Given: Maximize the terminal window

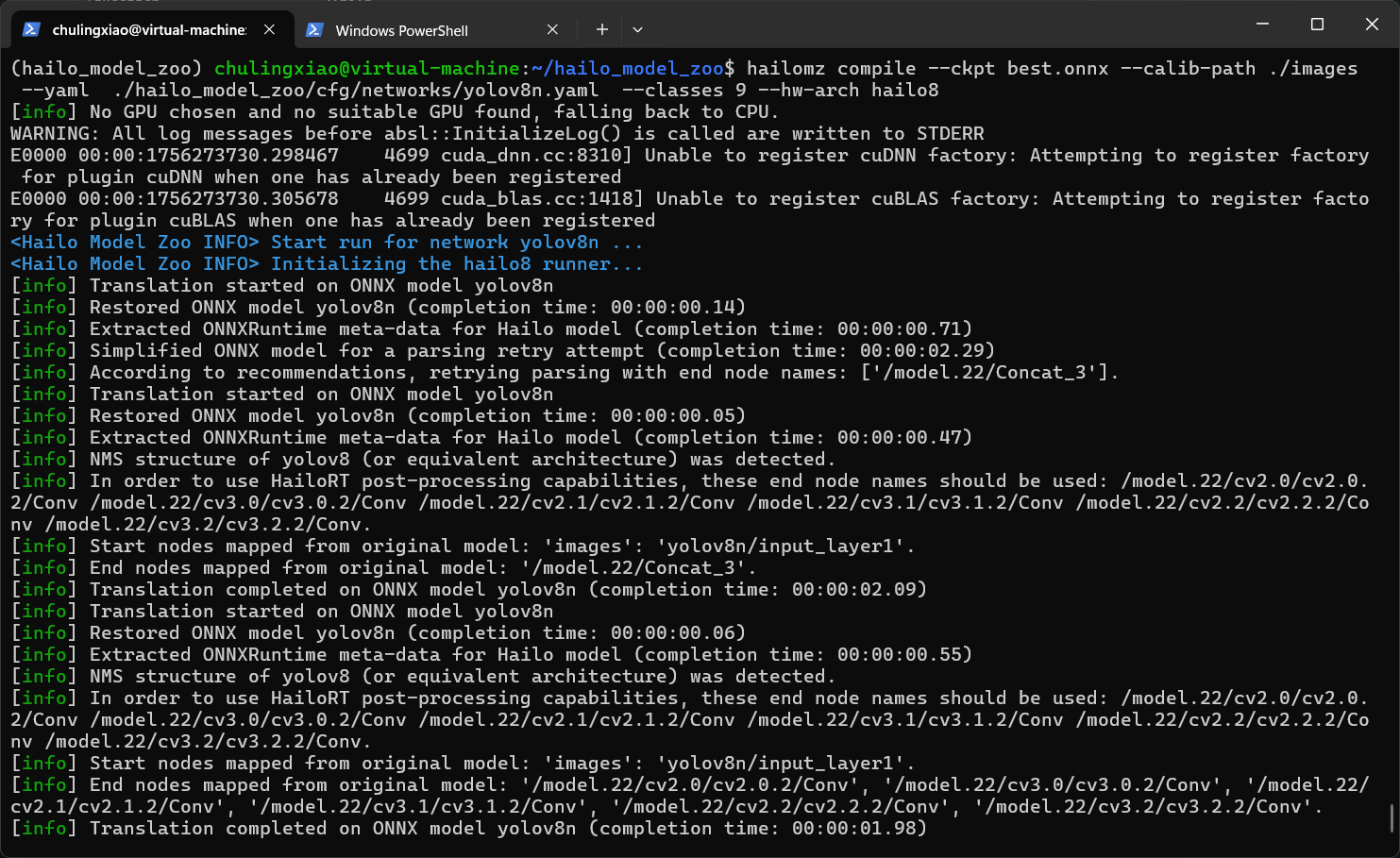Looking at the screenshot, I should pos(1317,24).
